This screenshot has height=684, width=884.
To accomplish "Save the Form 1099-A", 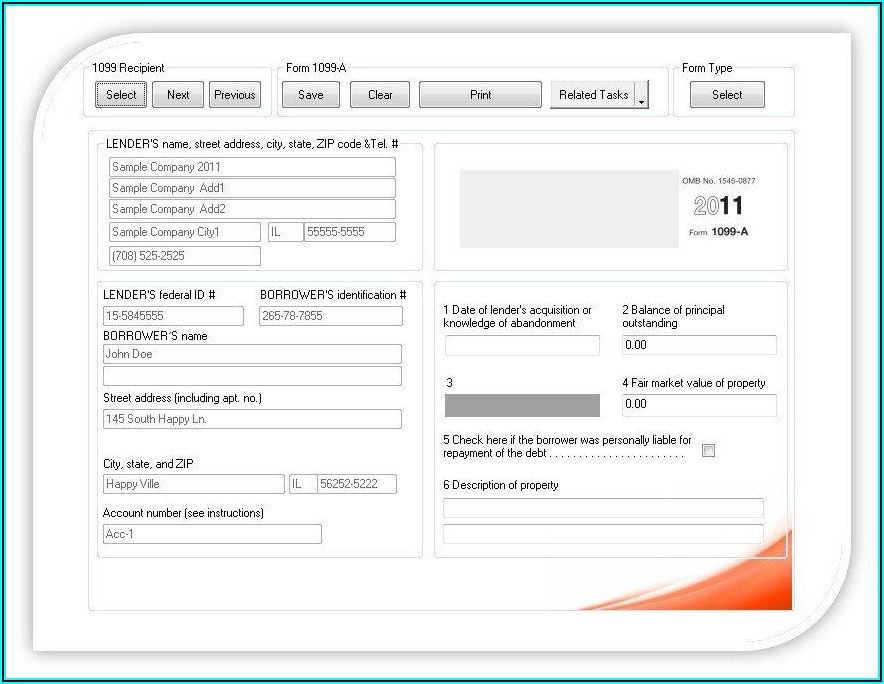I will click(310, 95).
